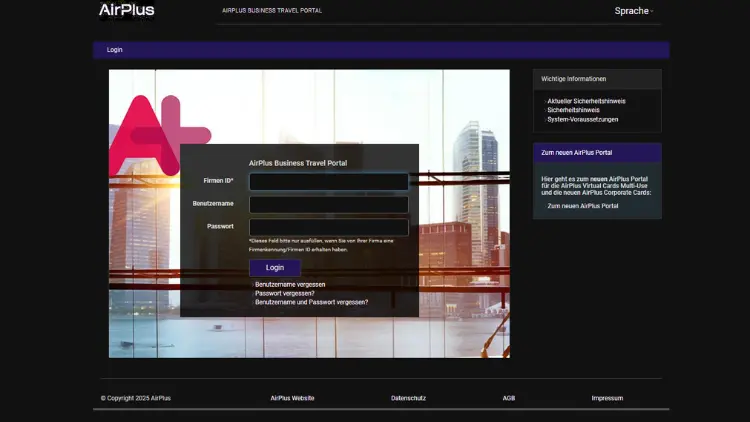Image resolution: width=750 pixels, height=422 pixels.
Task: Open AirPlus Website footer link
Action: pos(292,398)
